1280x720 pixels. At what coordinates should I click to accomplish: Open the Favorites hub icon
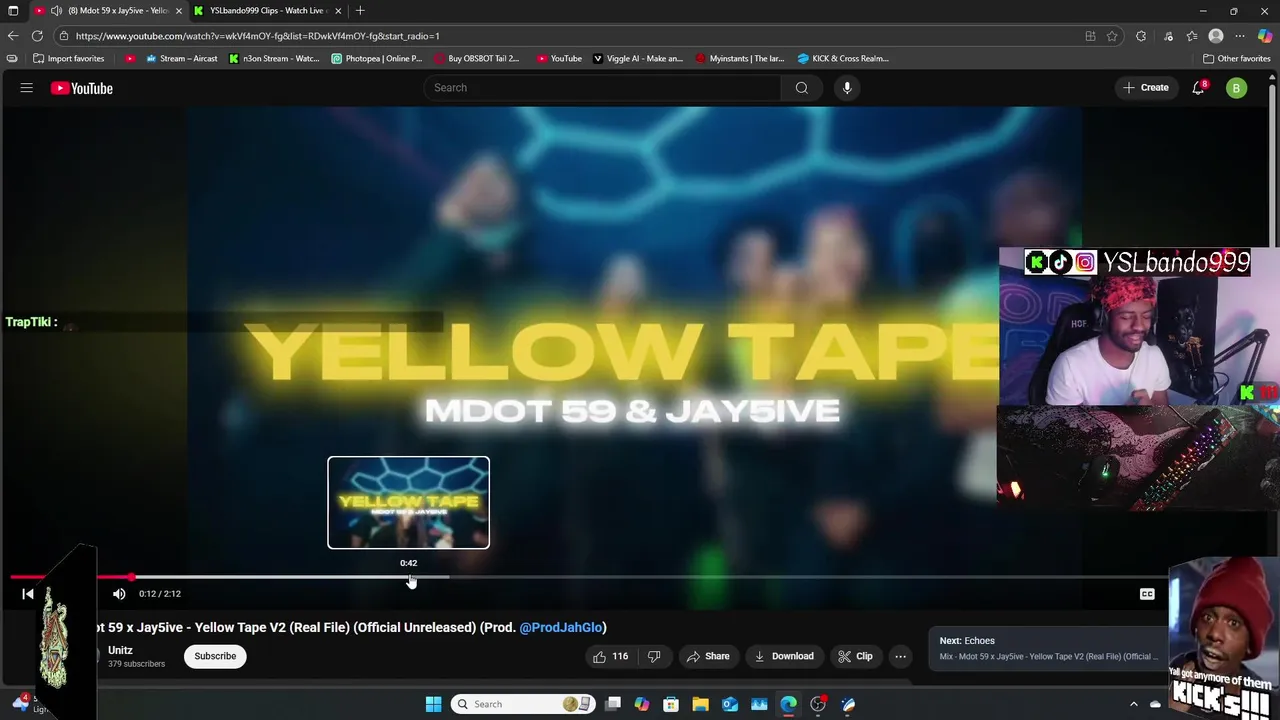[1191, 36]
